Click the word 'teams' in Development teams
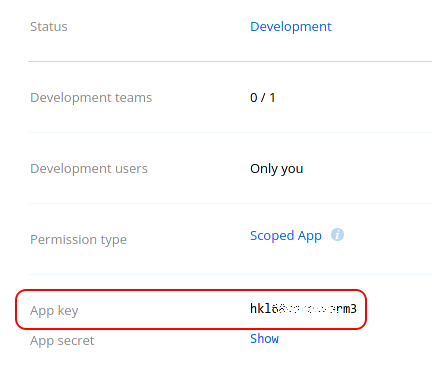This screenshot has width=432, height=373. [133, 98]
